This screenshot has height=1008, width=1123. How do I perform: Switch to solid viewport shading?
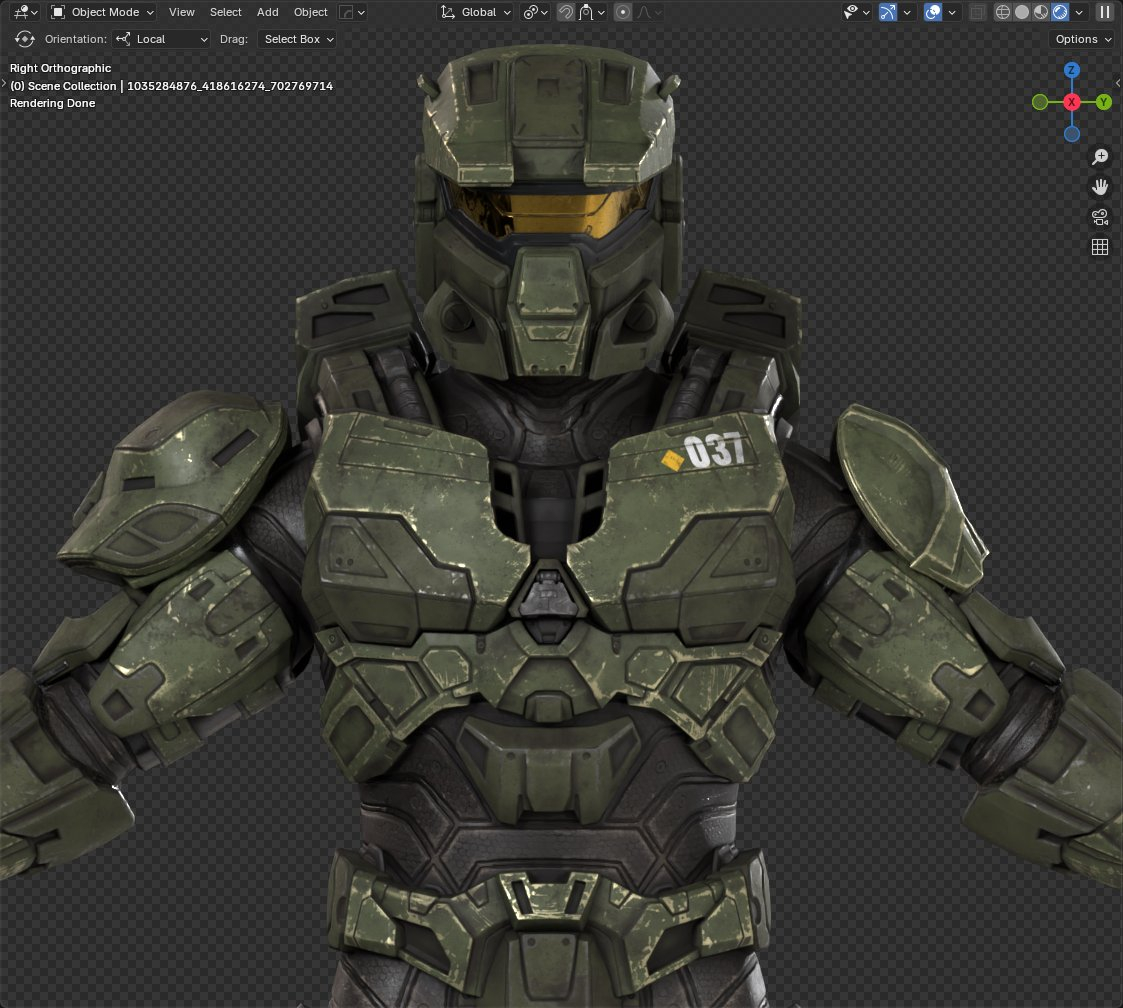[1022, 12]
